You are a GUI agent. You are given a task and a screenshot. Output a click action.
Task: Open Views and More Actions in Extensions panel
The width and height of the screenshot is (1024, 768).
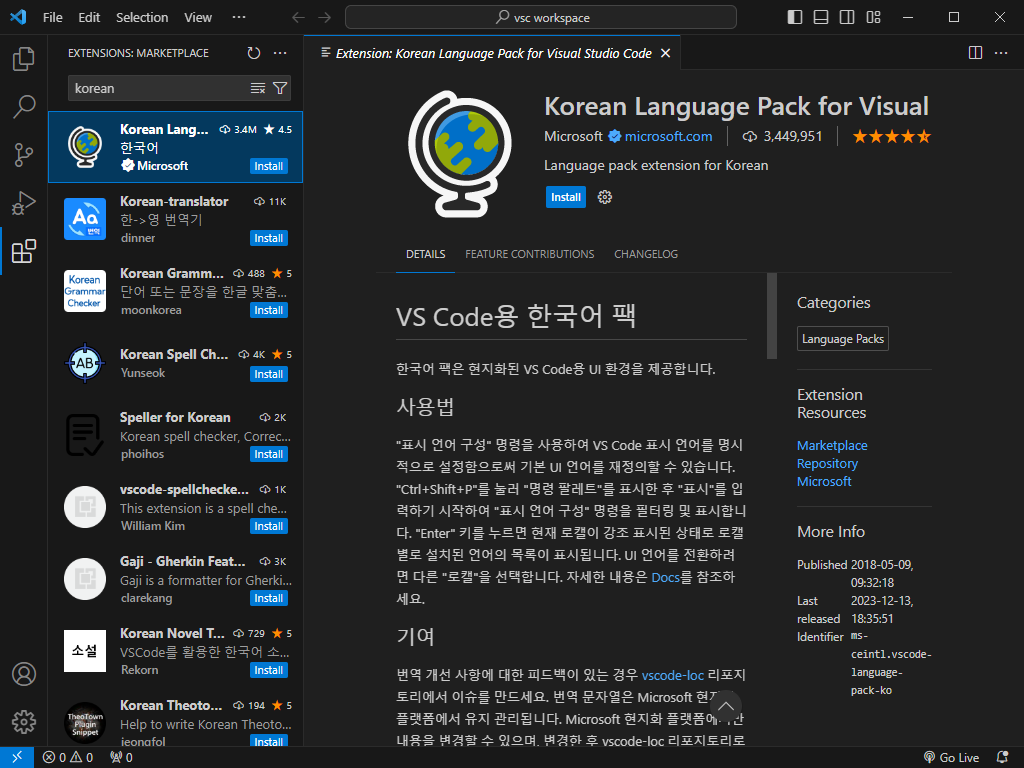(x=280, y=53)
